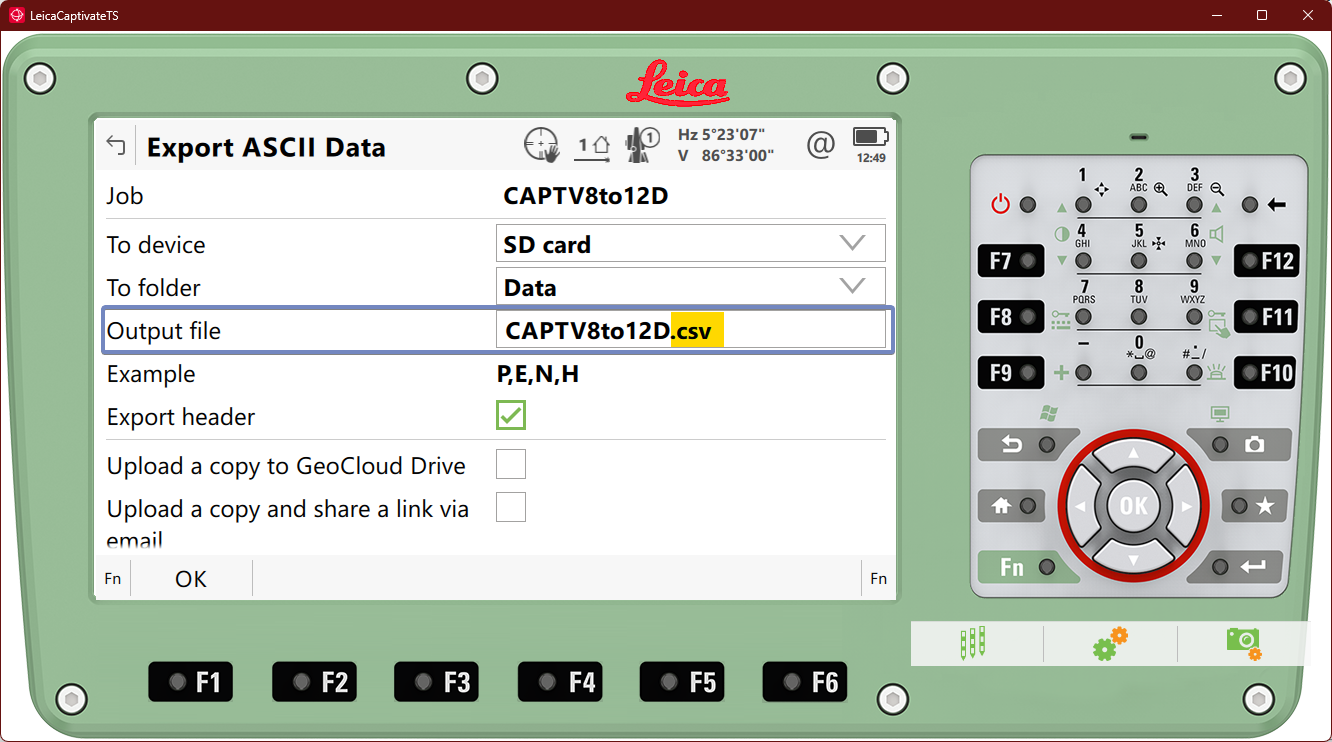This screenshot has width=1332, height=742.
Task: Click the keypad Home key
Action: (1012, 506)
